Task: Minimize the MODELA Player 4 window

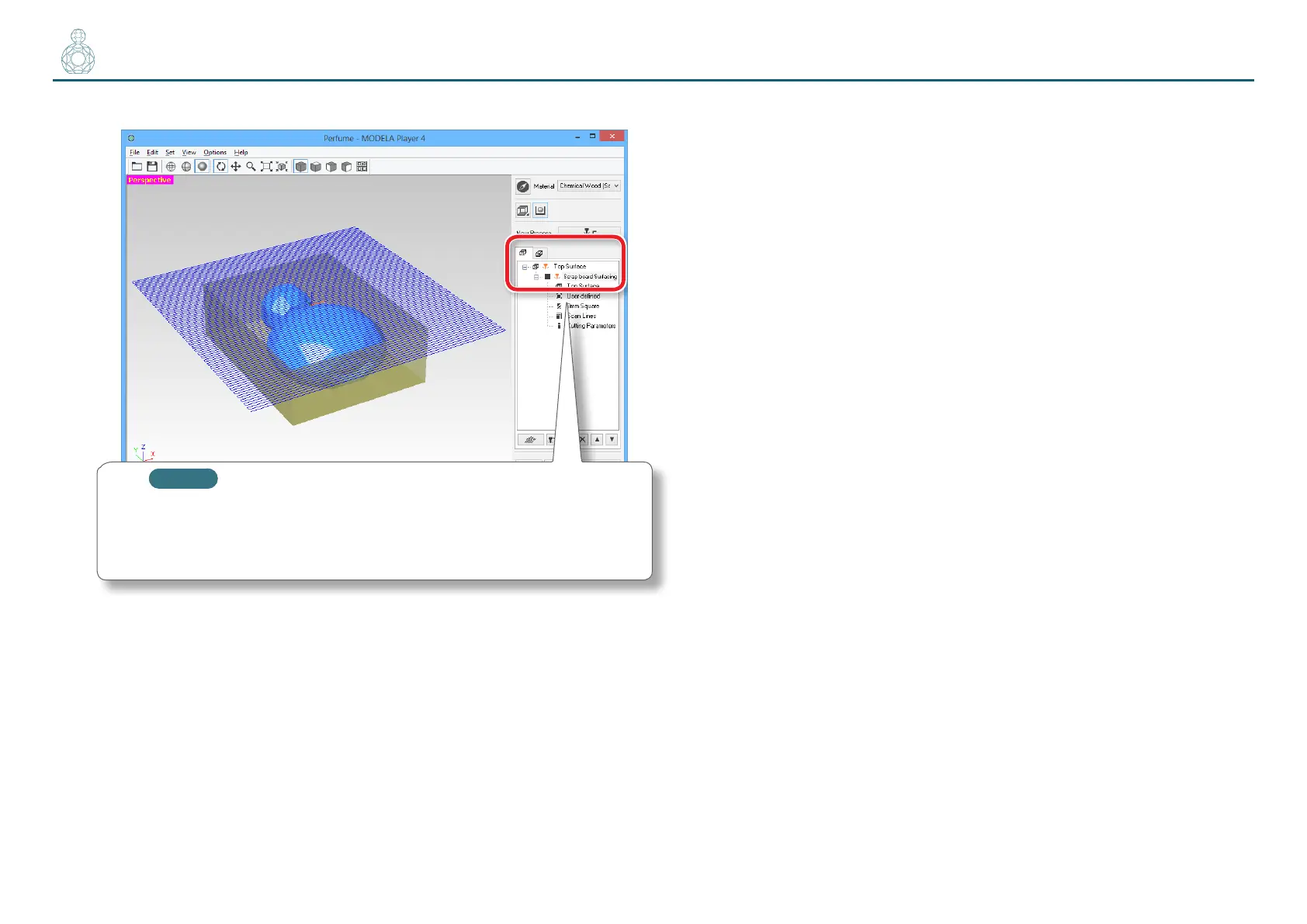Action: (577, 137)
